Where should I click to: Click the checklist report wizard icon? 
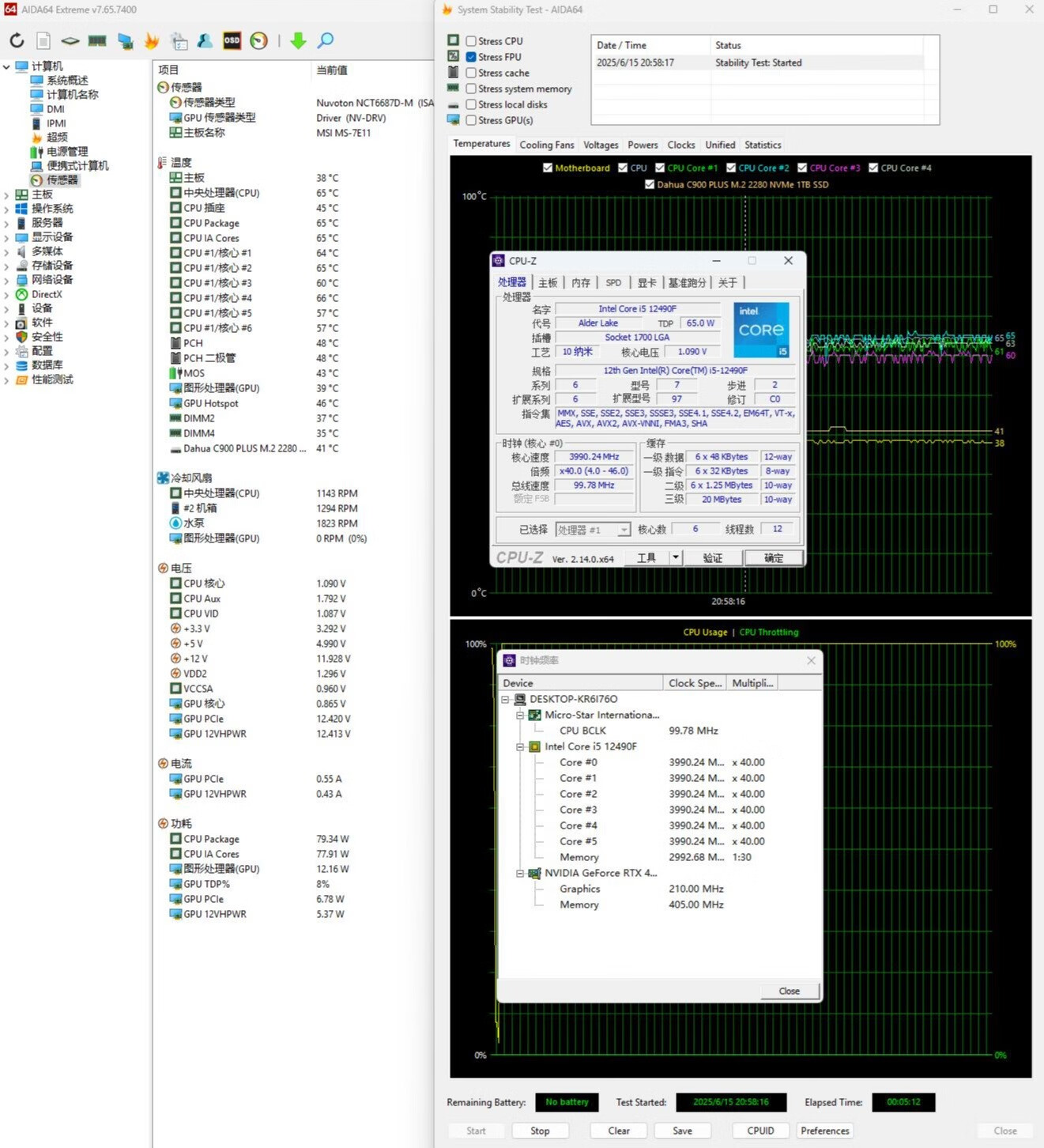179,41
